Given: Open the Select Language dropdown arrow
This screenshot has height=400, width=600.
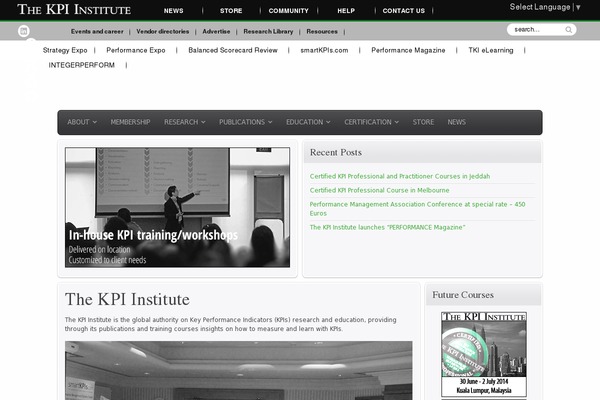Looking at the screenshot, I should [x=578, y=7].
